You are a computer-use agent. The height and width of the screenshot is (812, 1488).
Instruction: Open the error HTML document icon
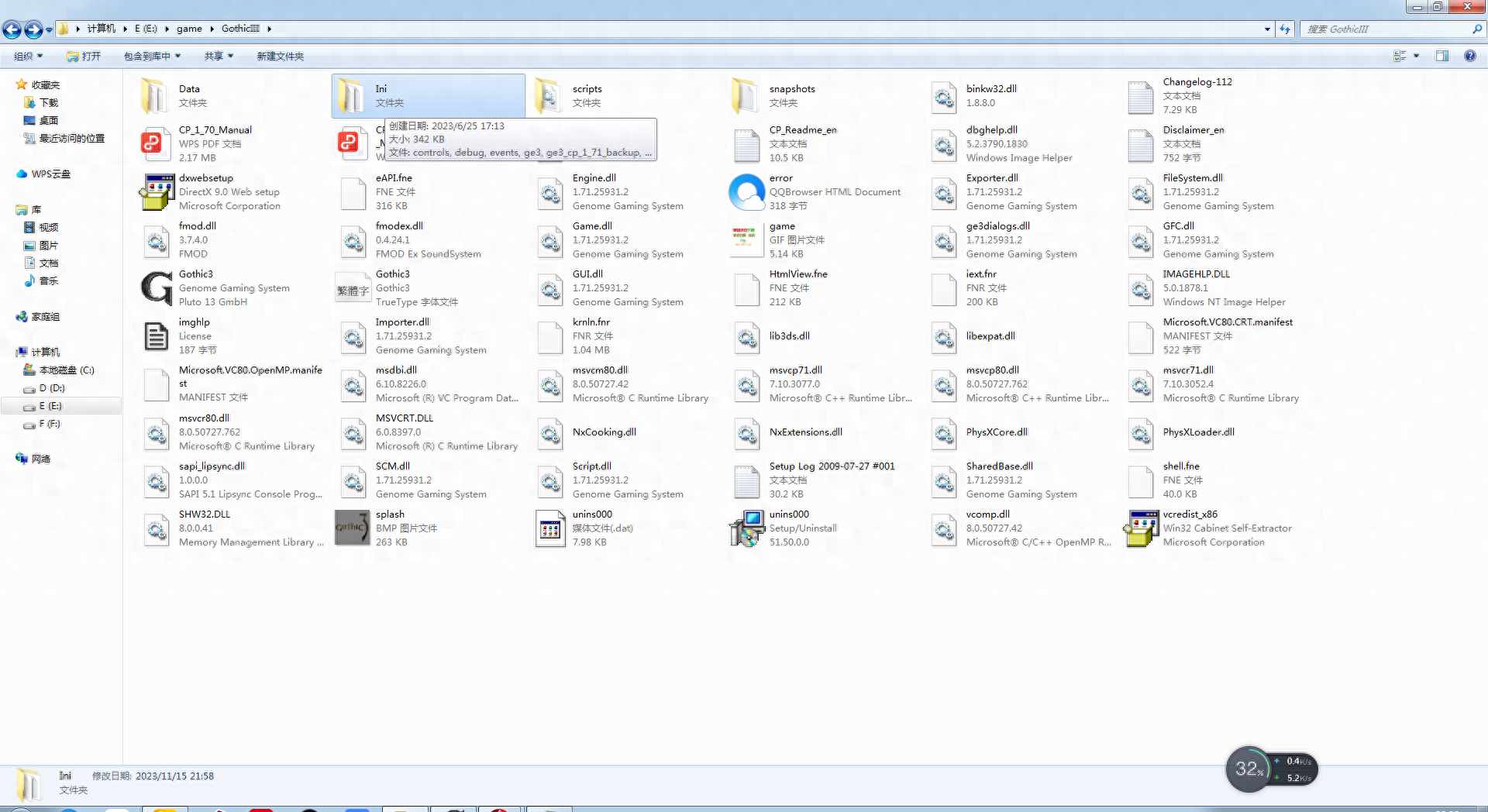coord(747,192)
